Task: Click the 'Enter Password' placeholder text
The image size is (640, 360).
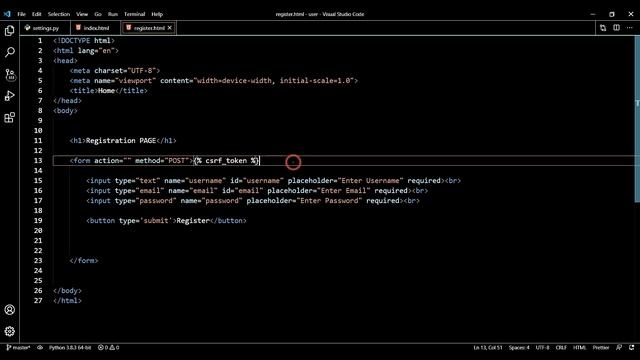Action: [x=329, y=200]
